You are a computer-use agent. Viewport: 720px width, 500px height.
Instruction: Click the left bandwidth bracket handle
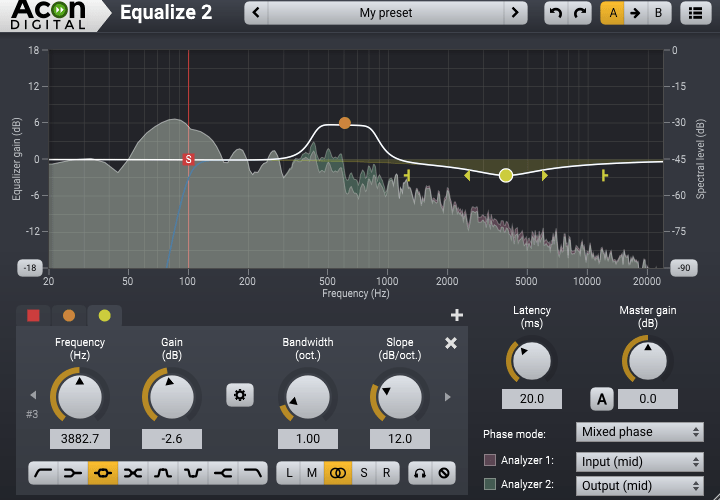407,175
